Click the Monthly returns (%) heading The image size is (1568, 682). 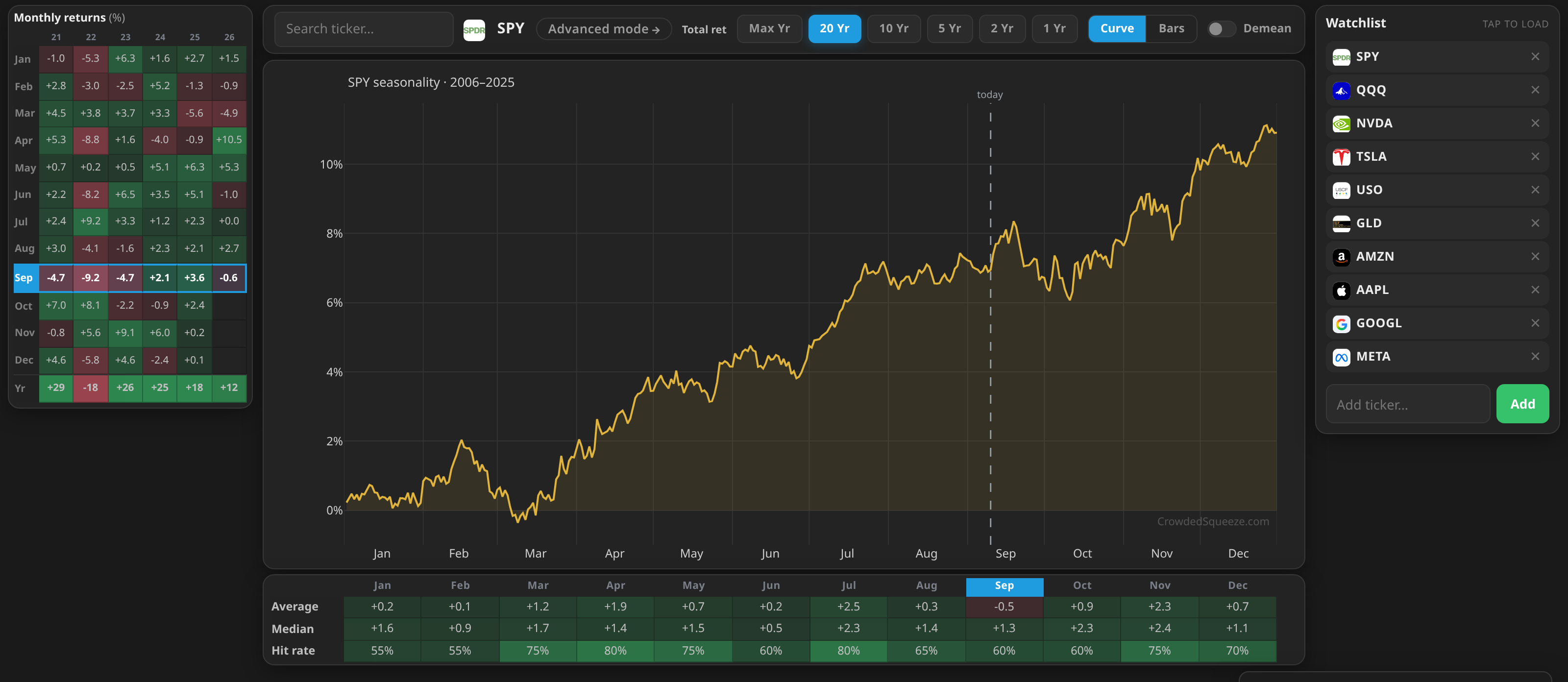pos(69,18)
